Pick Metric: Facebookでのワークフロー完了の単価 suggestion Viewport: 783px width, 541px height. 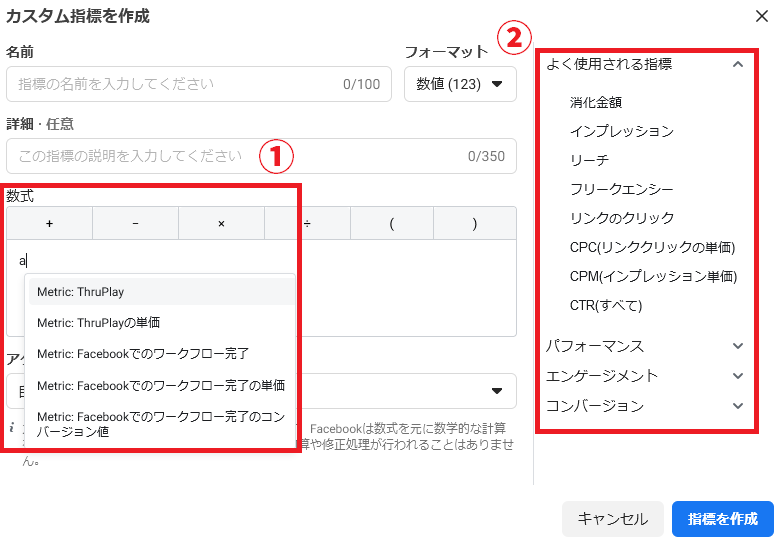[160, 385]
